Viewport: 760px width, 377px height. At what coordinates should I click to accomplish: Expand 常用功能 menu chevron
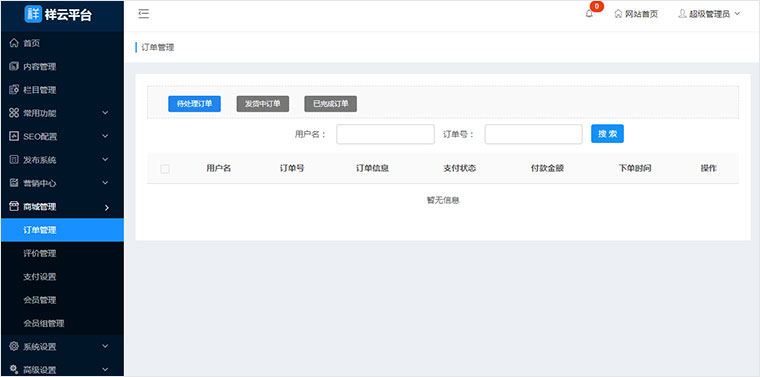105,113
